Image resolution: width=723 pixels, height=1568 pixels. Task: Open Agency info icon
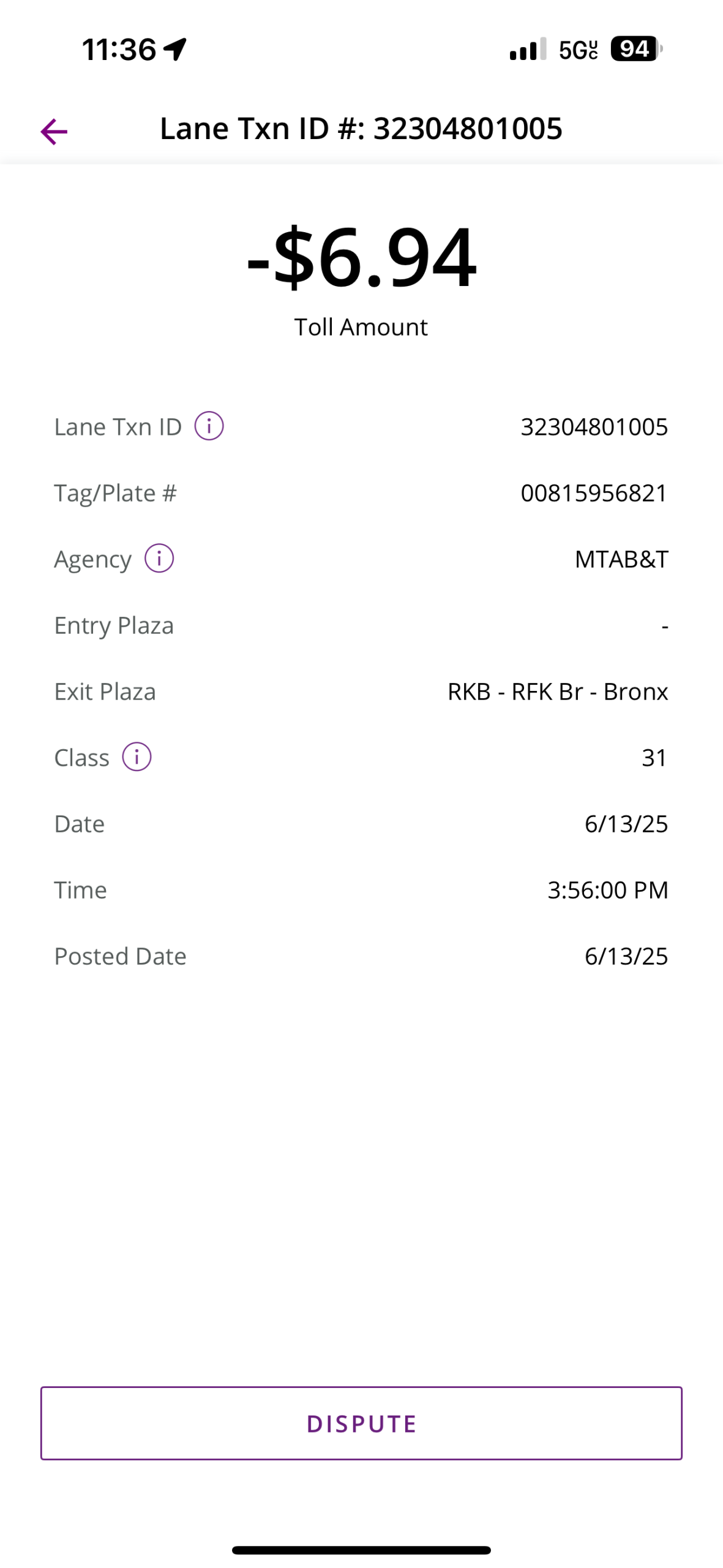[x=159, y=558]
